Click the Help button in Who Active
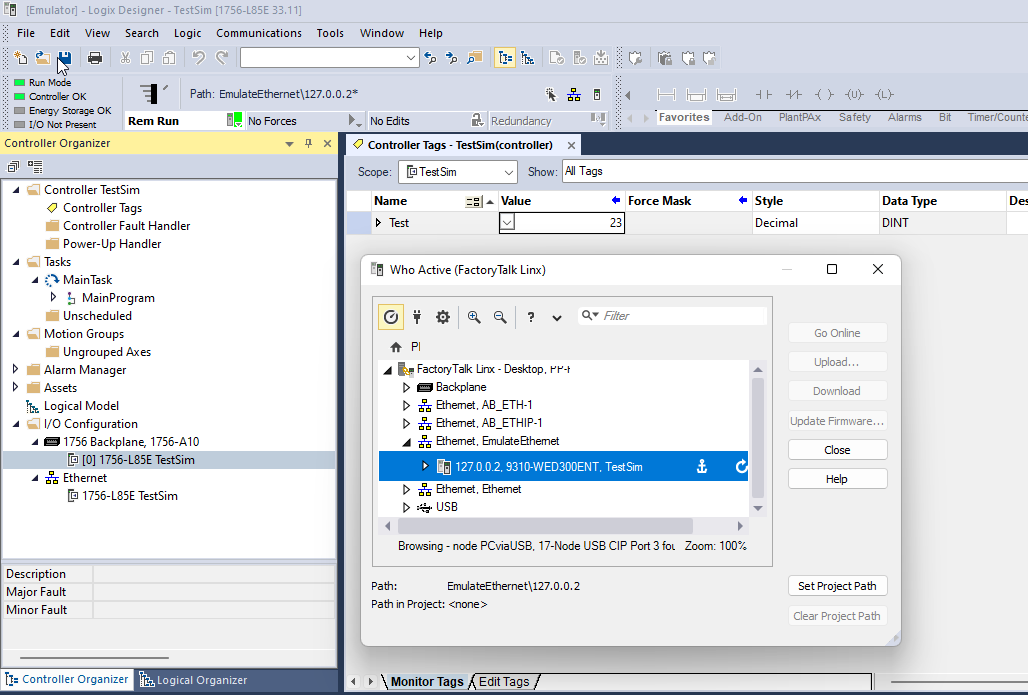The height and width of the screenshot is (695, 1028). [837, 479]
